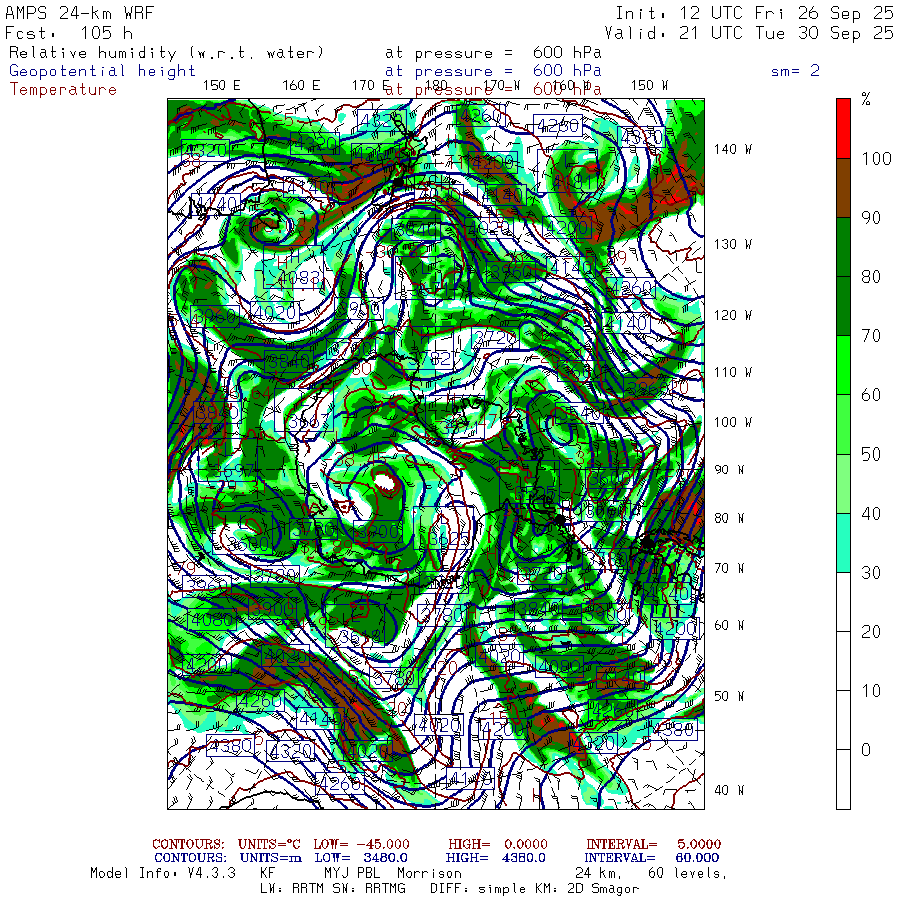Select the brown 90–100% color bar segment

[843, 187]
